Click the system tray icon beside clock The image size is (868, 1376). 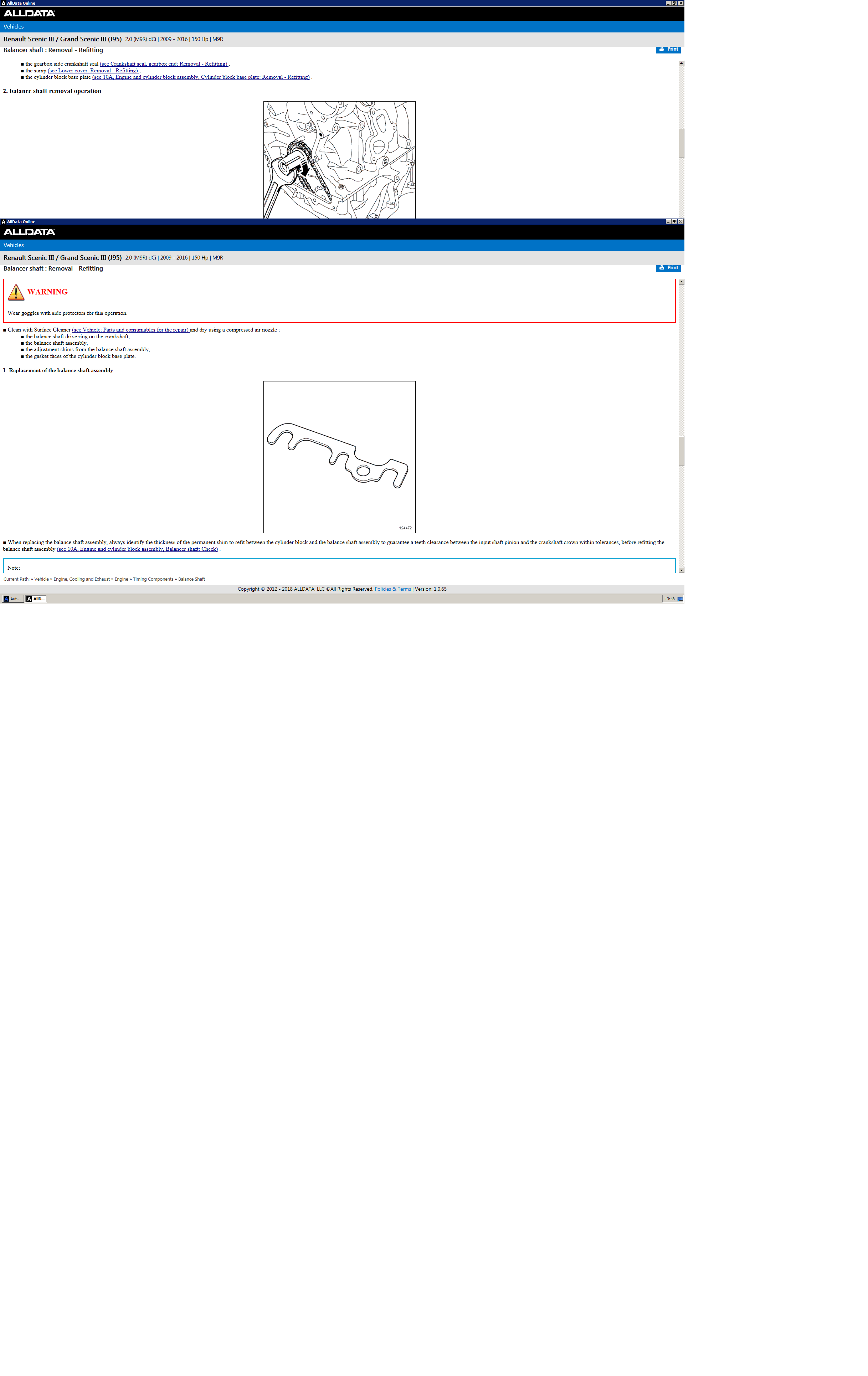pos(680,599)
